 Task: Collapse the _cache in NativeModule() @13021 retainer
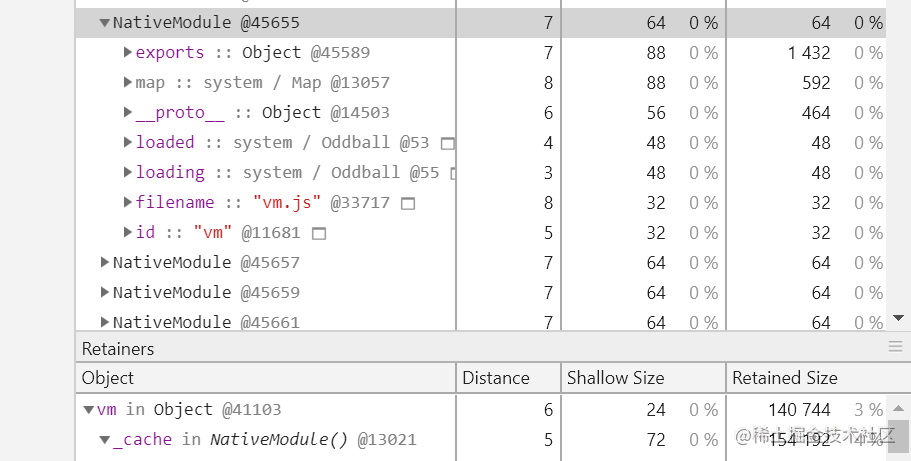coord(104,440)
